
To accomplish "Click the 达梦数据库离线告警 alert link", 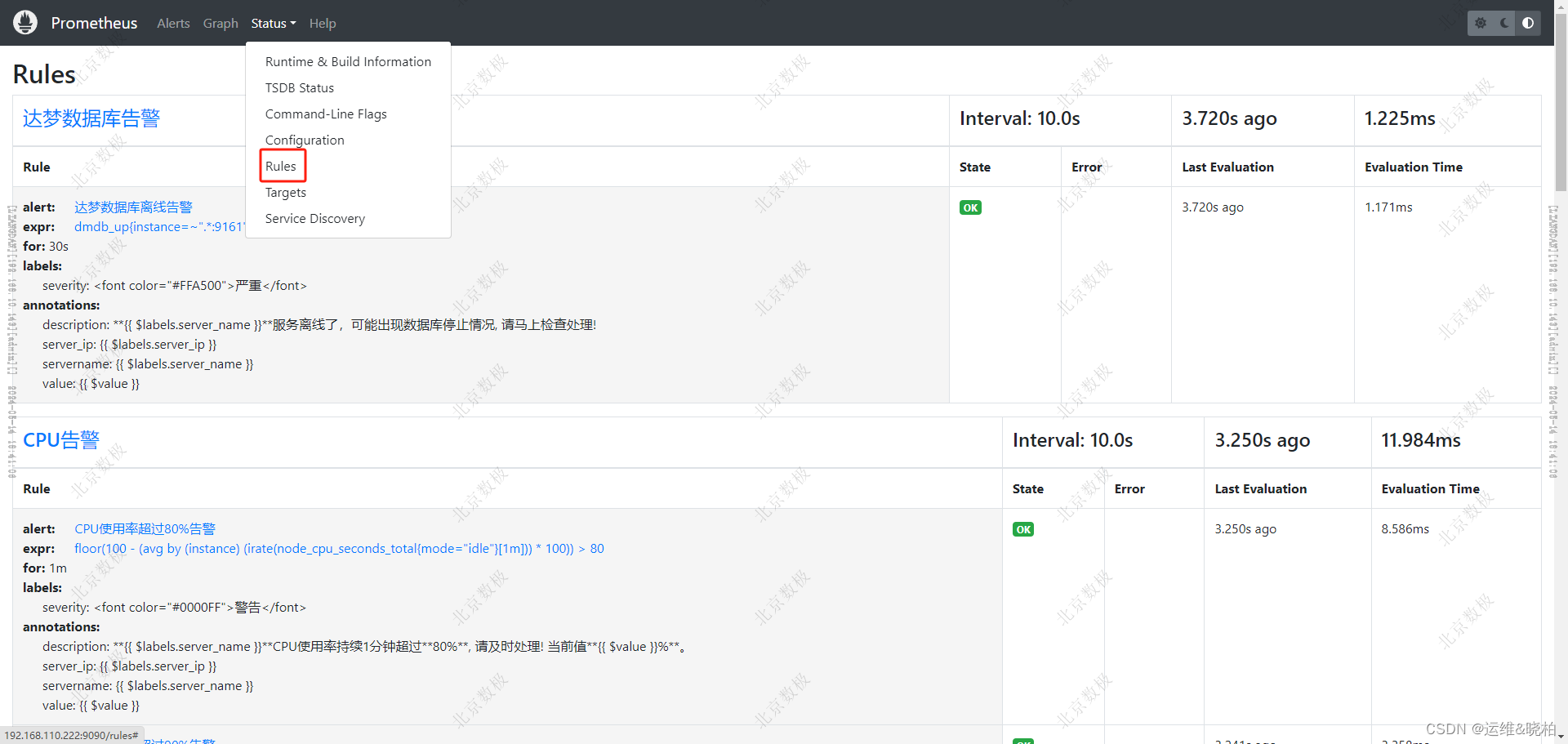I will coord(133,207).
